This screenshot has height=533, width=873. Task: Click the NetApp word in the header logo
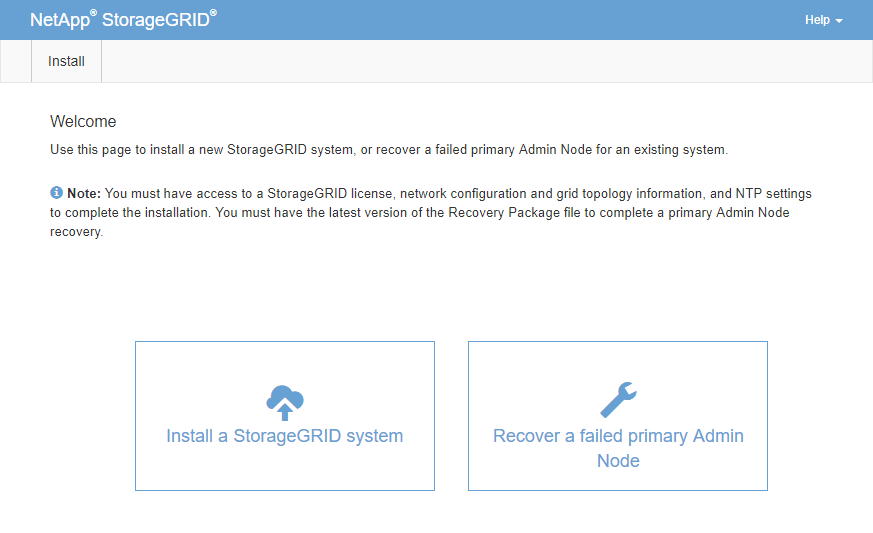pos(60,20)
